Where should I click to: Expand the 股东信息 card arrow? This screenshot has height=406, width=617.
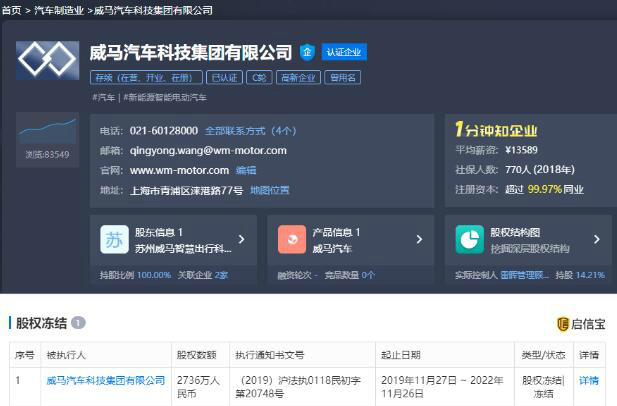[x=242, y=239]
